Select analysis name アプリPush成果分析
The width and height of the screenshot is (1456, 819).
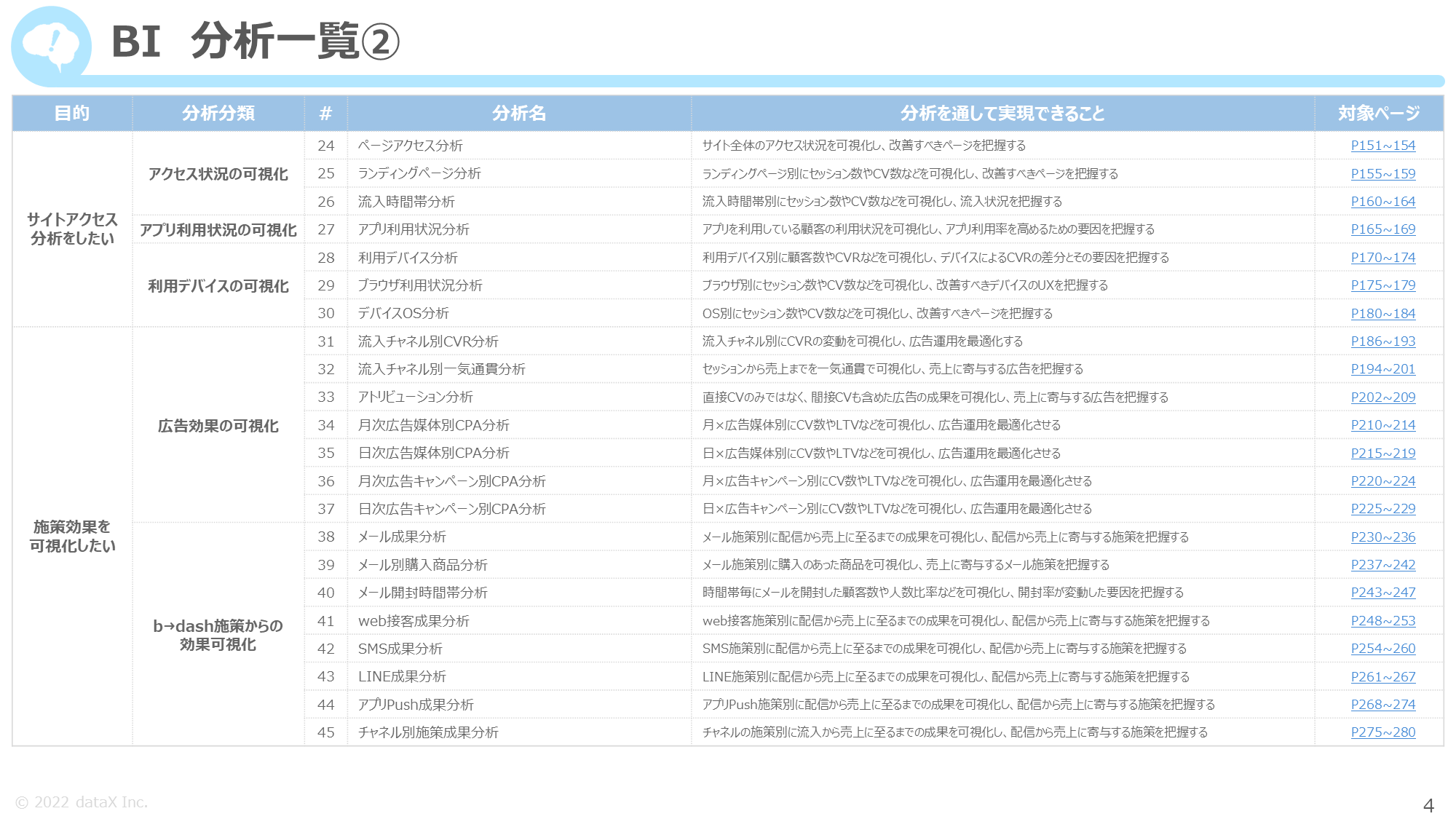[x=416, y=705]
